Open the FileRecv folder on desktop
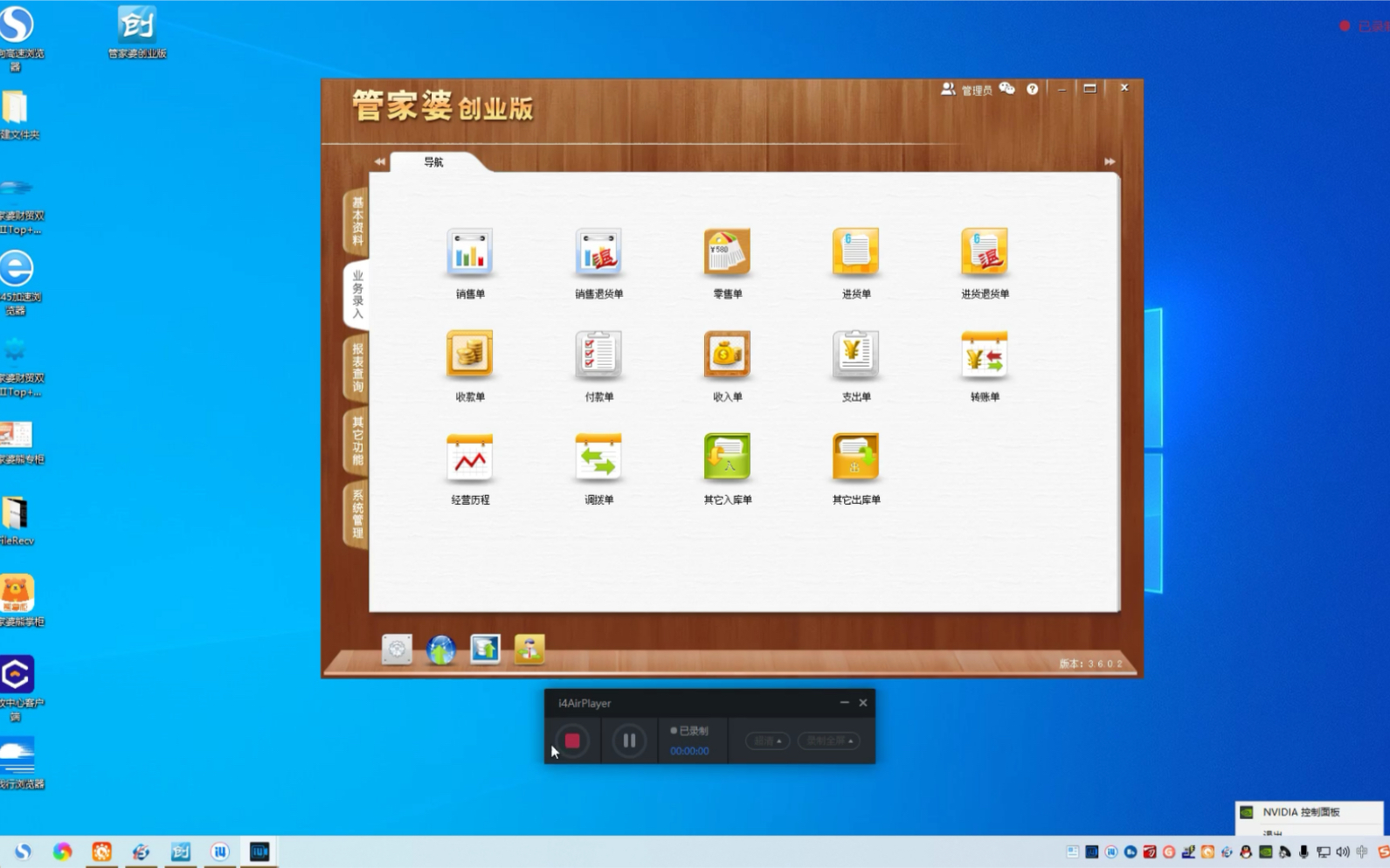Screen dimensions: 1390x868 16,520
